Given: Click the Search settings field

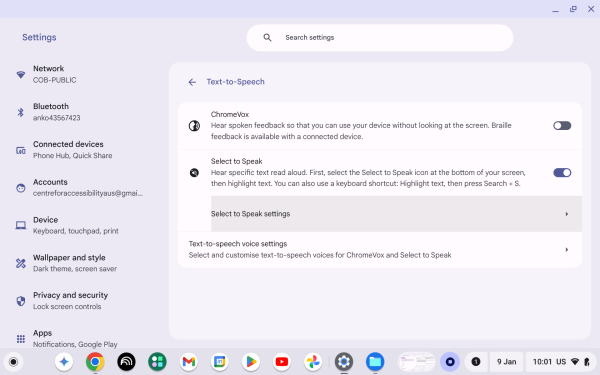Looking at the screenshot, I should pos(380,38).
